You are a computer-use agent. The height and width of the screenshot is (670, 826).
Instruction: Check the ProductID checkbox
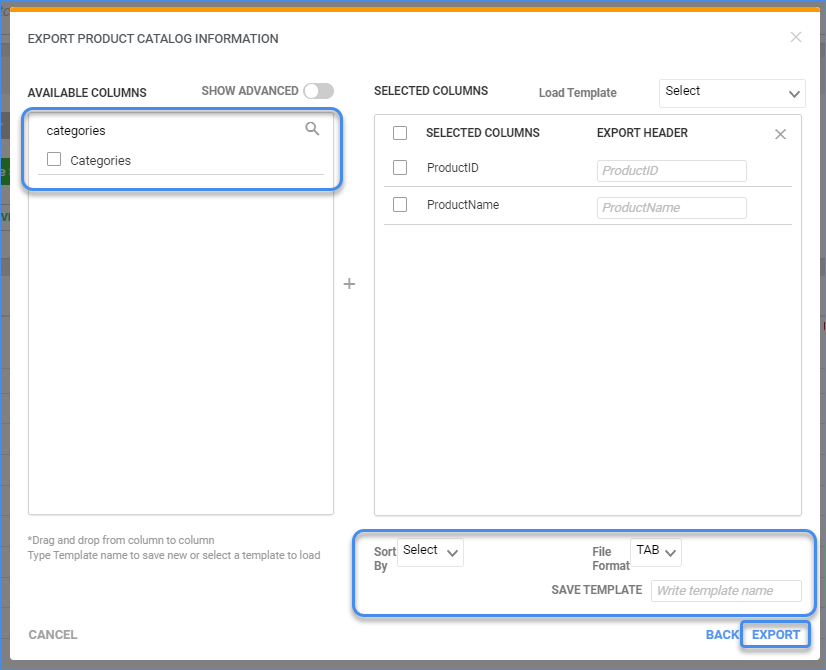pos(400,167)
